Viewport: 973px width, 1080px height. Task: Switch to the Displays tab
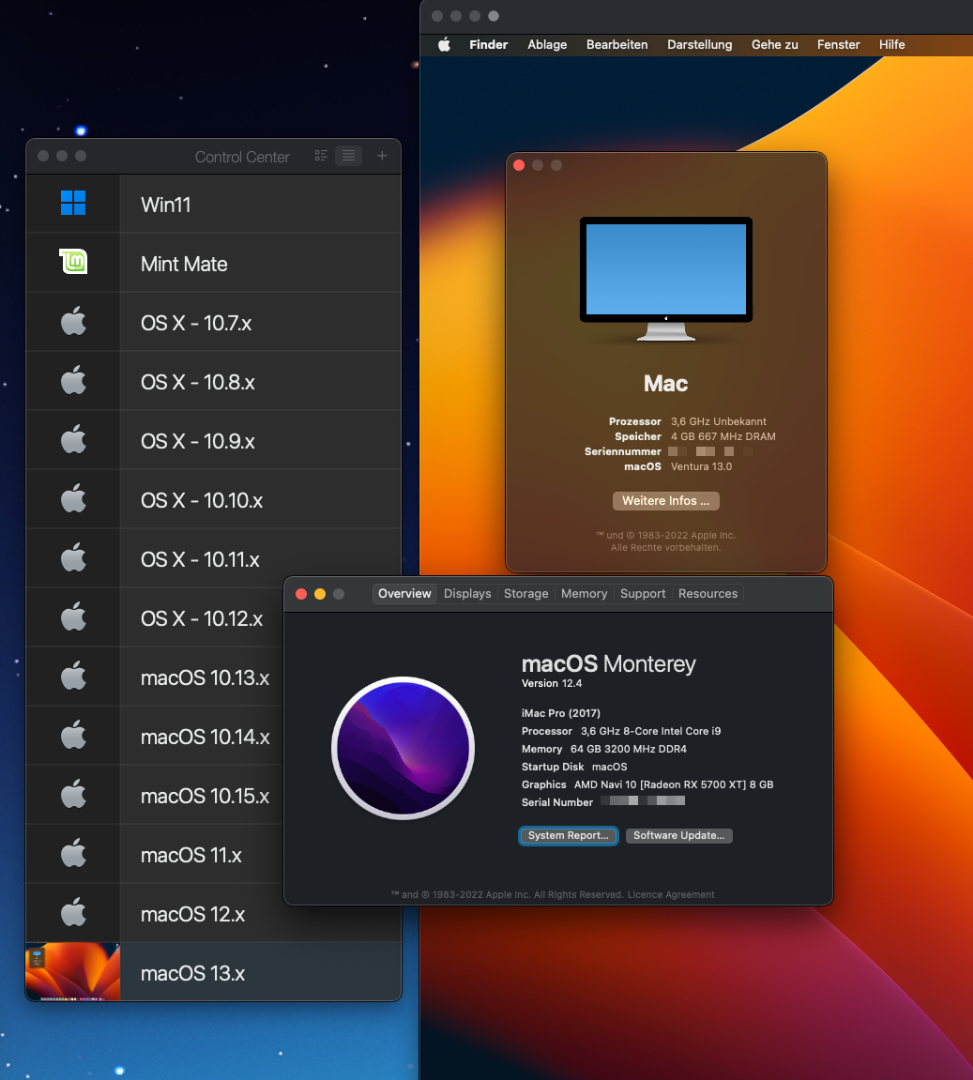467,594
